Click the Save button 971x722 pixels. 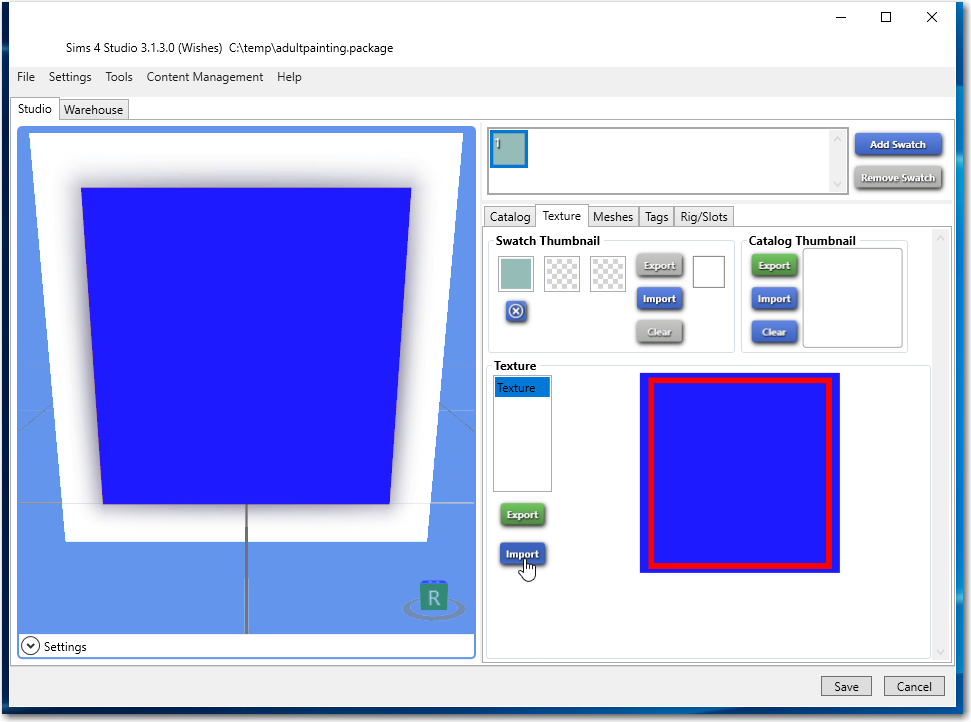point(846,686)
